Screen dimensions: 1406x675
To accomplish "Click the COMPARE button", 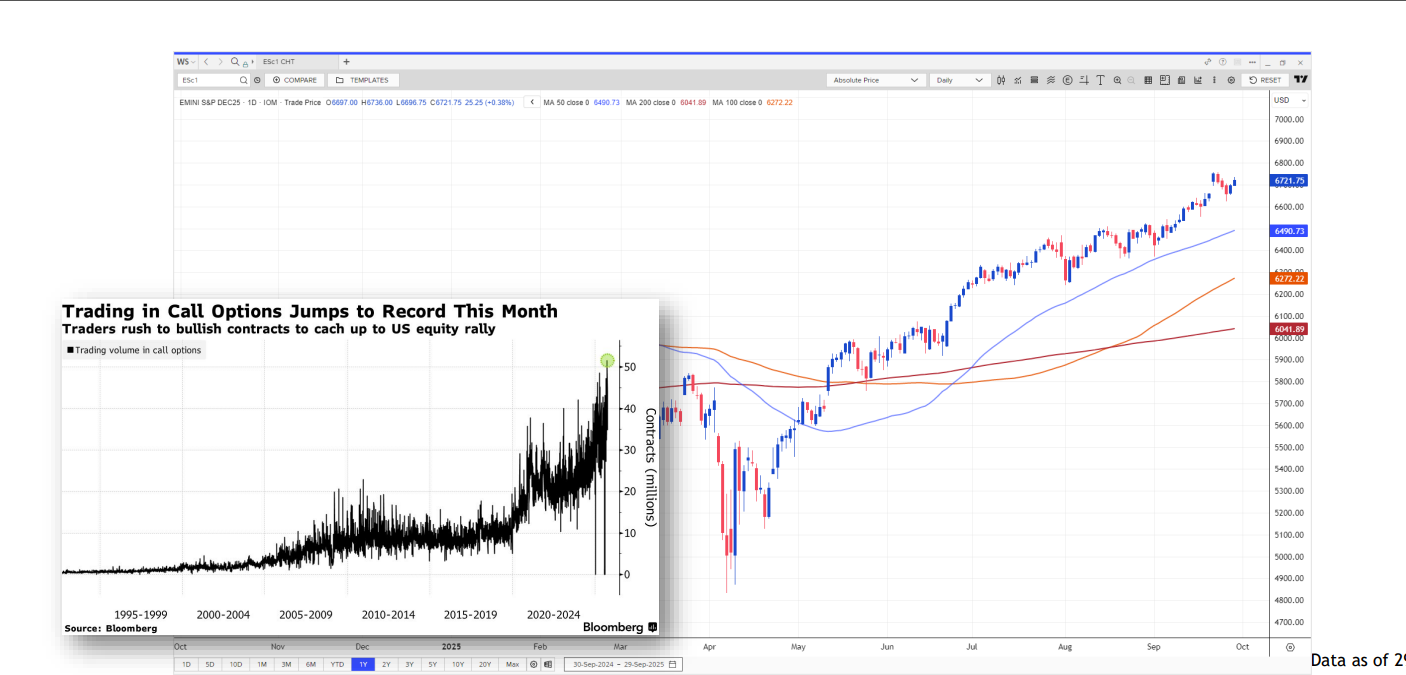I will [x=295, y=80].
